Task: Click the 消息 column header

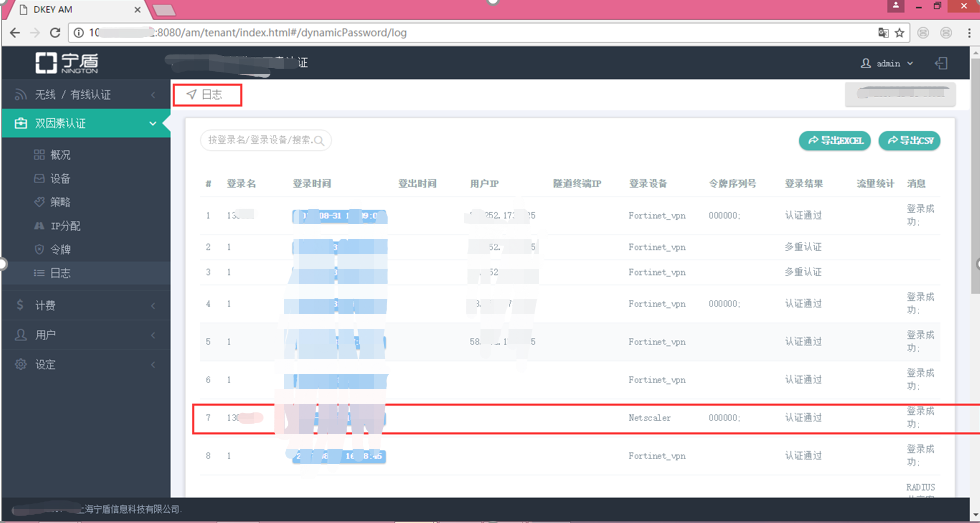Action: [916, 184]
